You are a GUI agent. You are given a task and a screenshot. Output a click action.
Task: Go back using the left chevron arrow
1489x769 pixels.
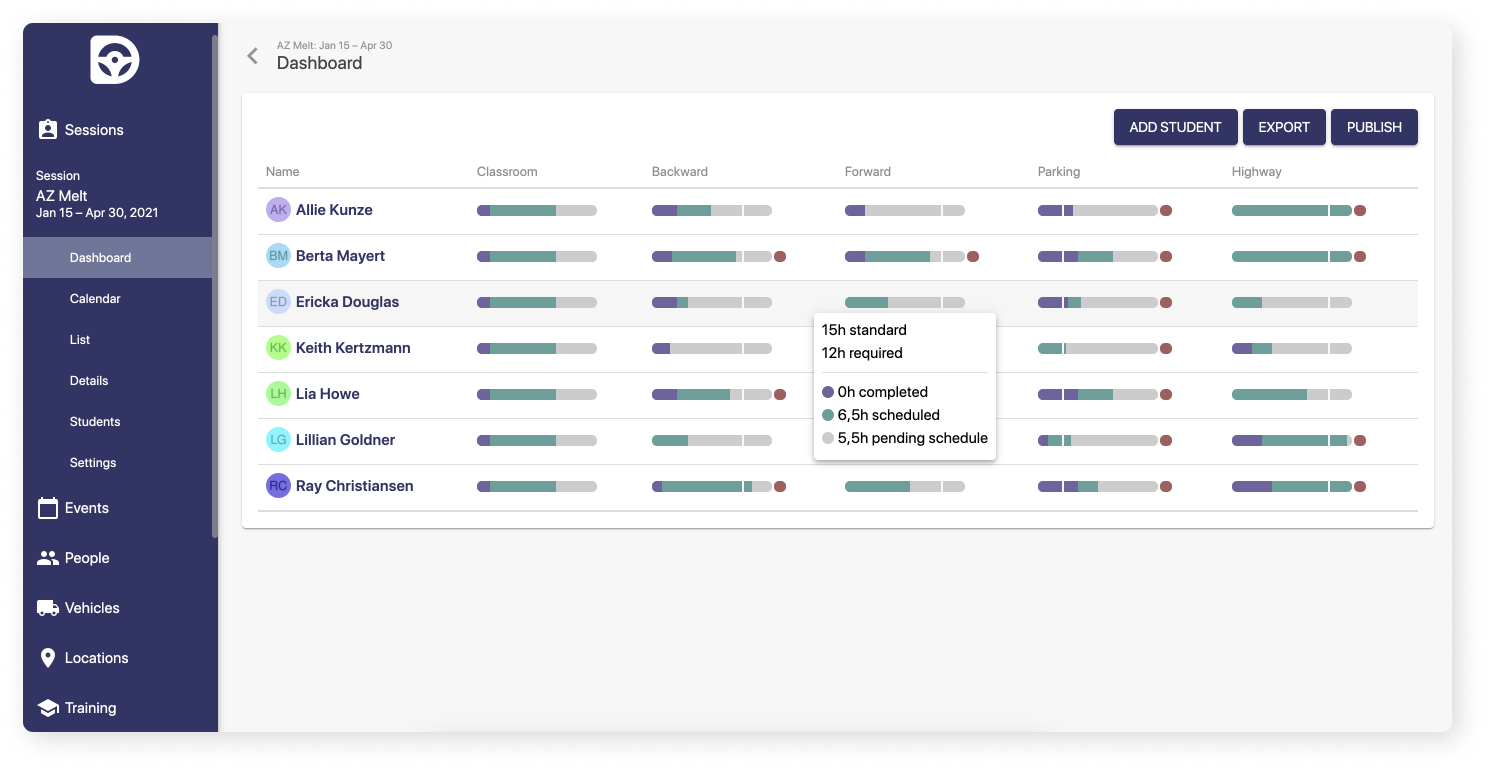[253, 56]
